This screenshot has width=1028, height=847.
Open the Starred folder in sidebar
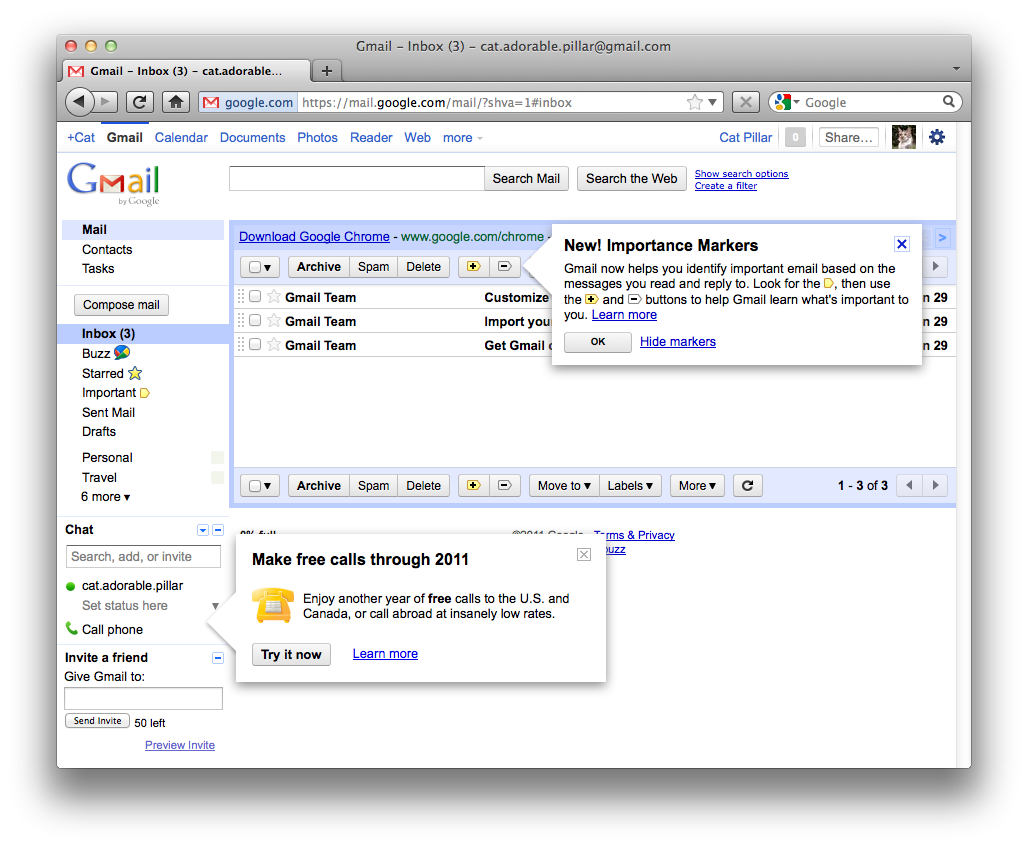[x=103, y=373]
